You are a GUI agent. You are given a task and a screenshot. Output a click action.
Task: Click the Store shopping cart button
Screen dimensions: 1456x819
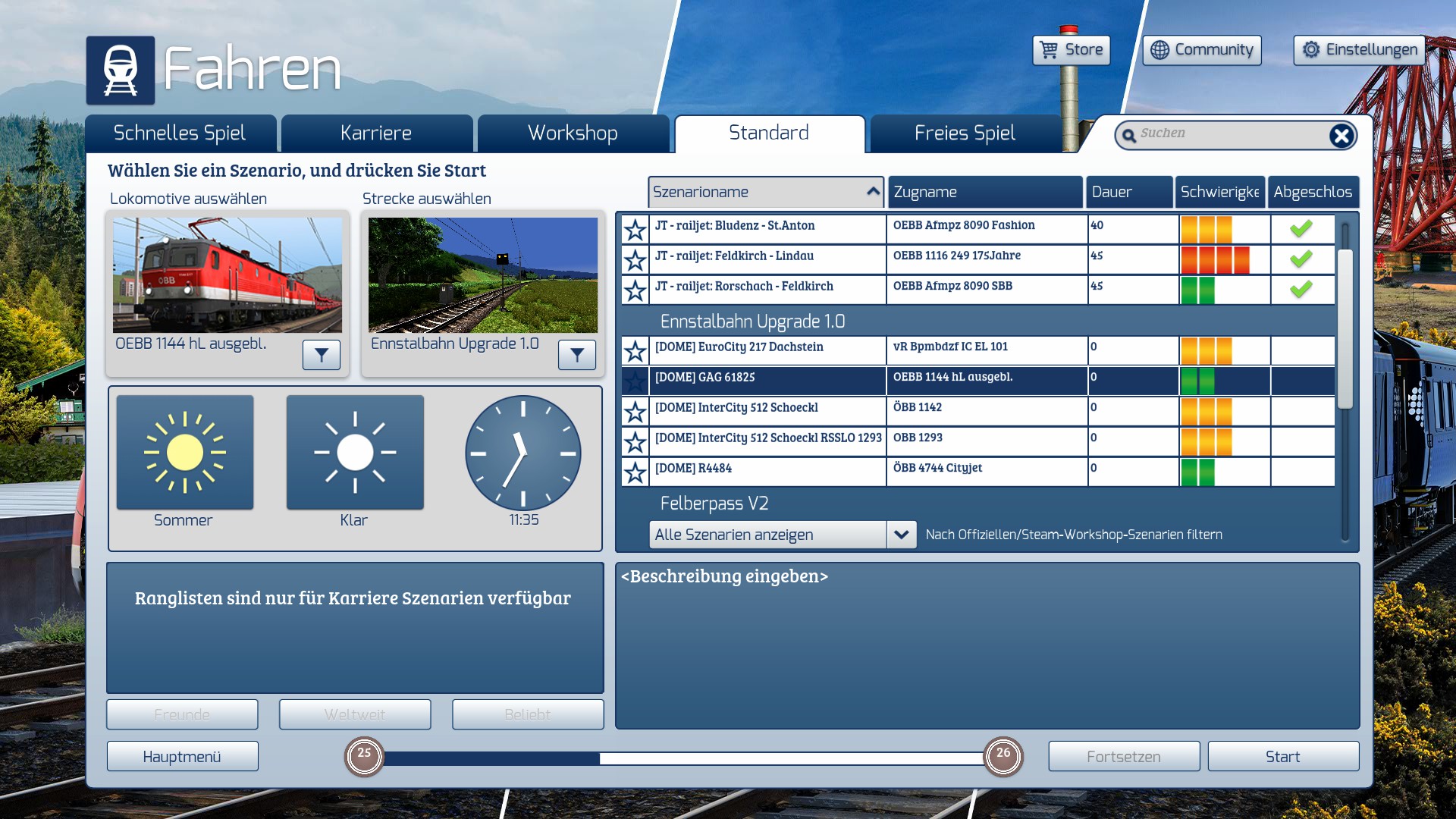click(1071, 50)
